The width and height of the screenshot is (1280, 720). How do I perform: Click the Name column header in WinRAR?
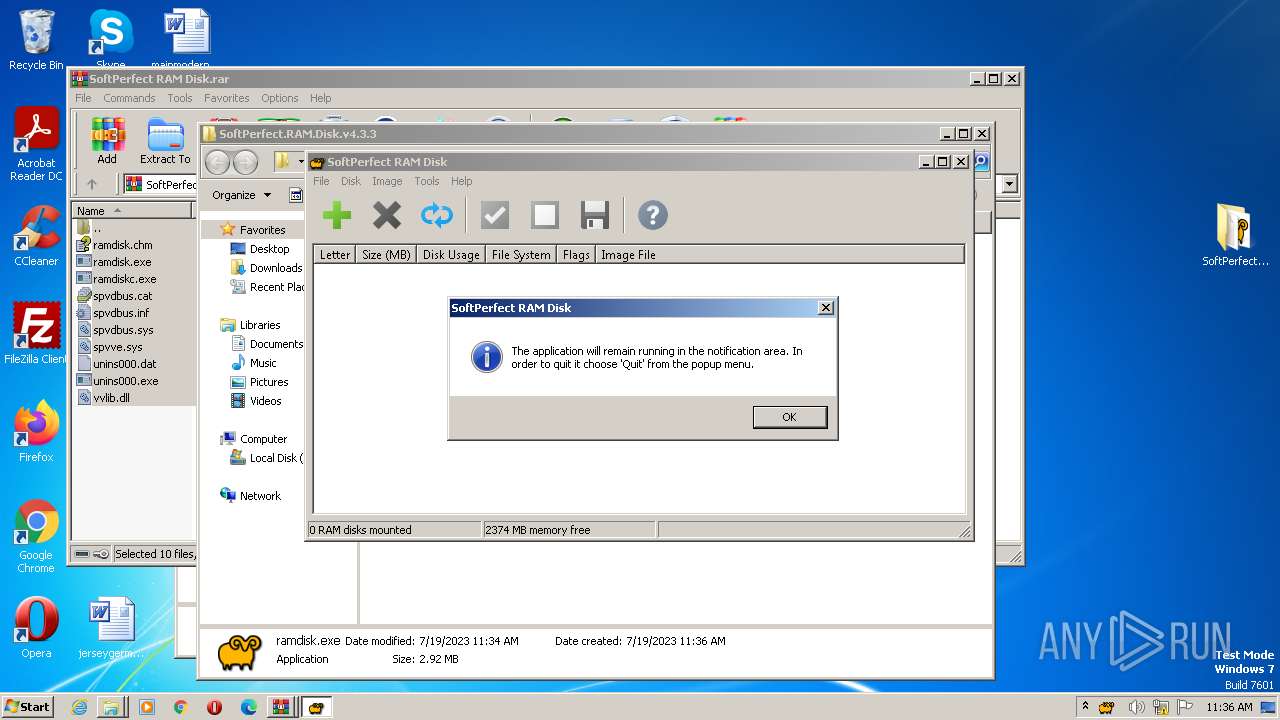pos(133,210)
